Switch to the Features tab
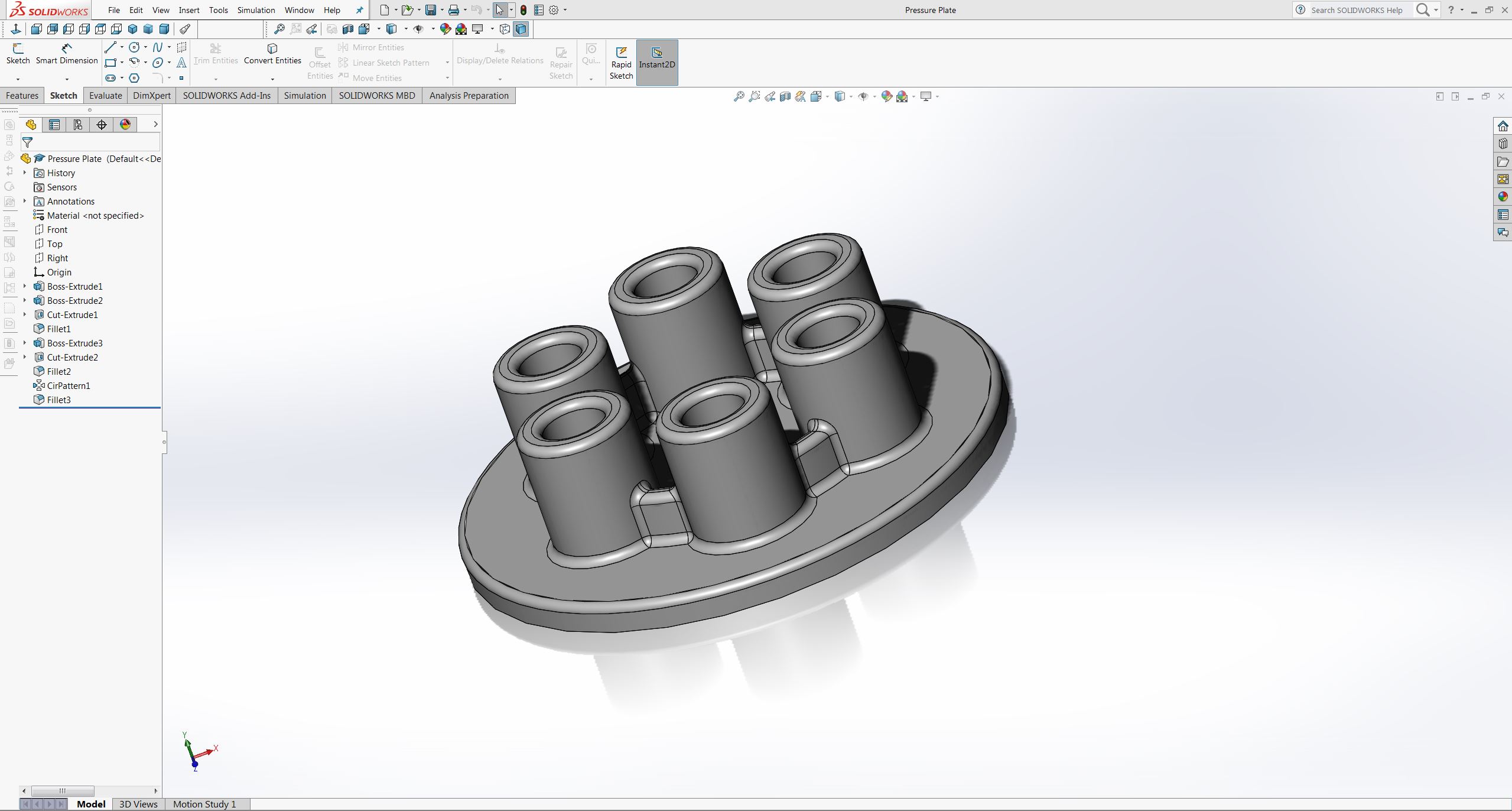This screenshot has width=1512, height=811. pyautogui.click(x=22, y=96)
